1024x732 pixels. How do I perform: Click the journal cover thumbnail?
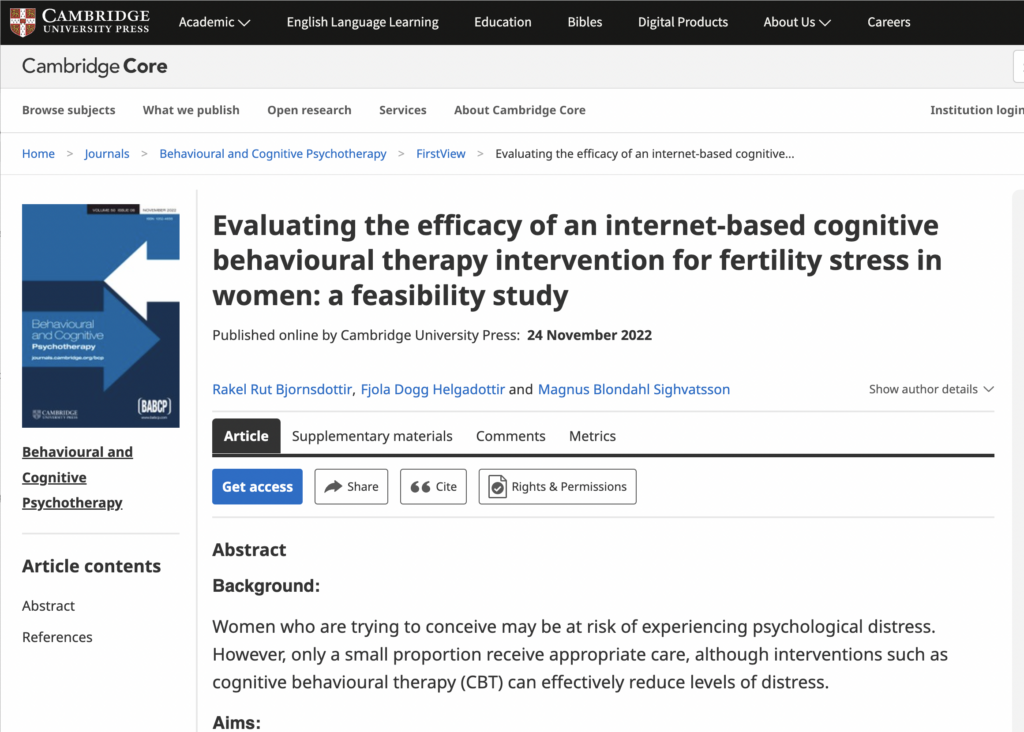(x=101, y=316)
